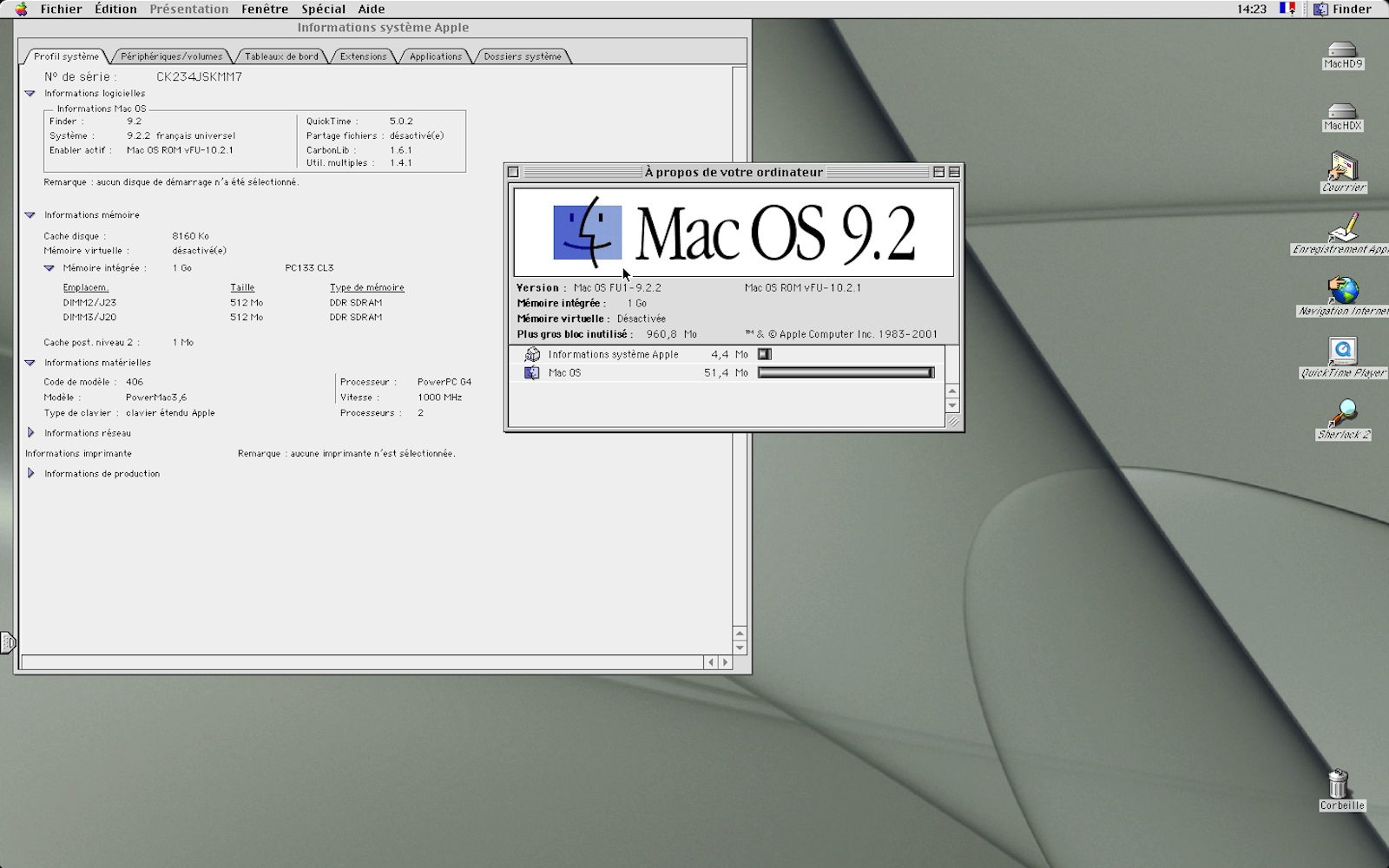Open the Apple menu icon
Image resolution: width=1389 pixels, height=868 pixels.
point(22,9)
